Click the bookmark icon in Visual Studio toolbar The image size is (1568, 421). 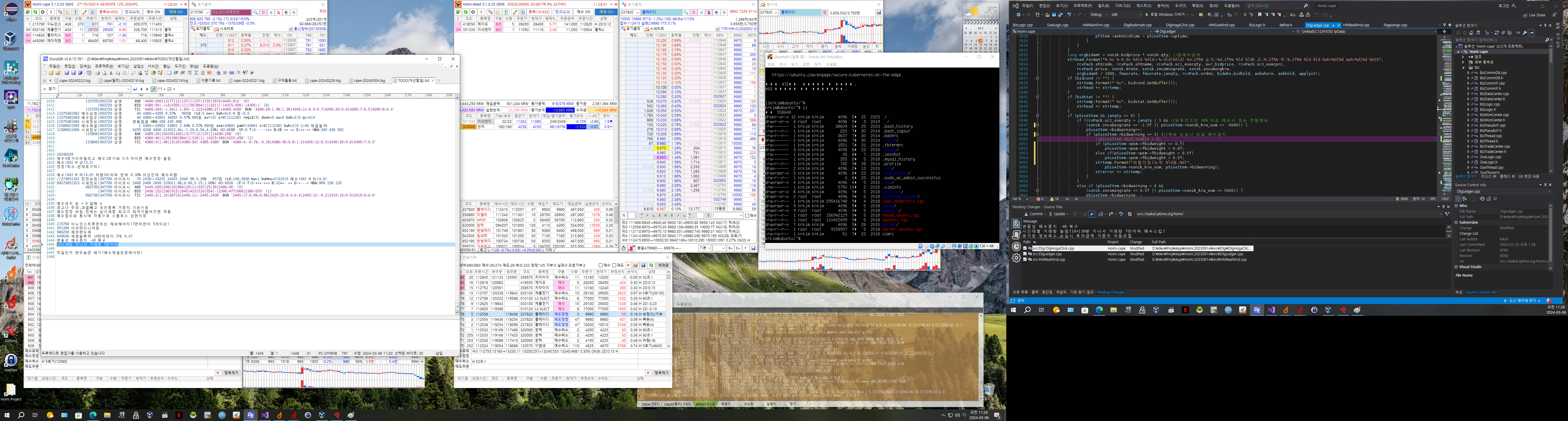coord(1259,15)
